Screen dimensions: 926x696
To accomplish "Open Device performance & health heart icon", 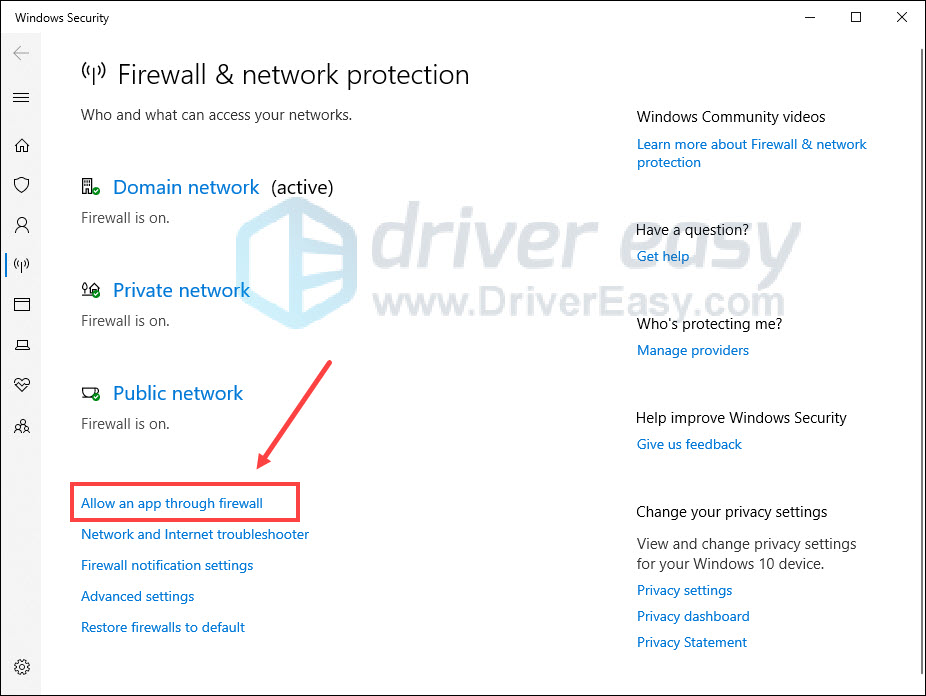I will click(x=22, y=385).
